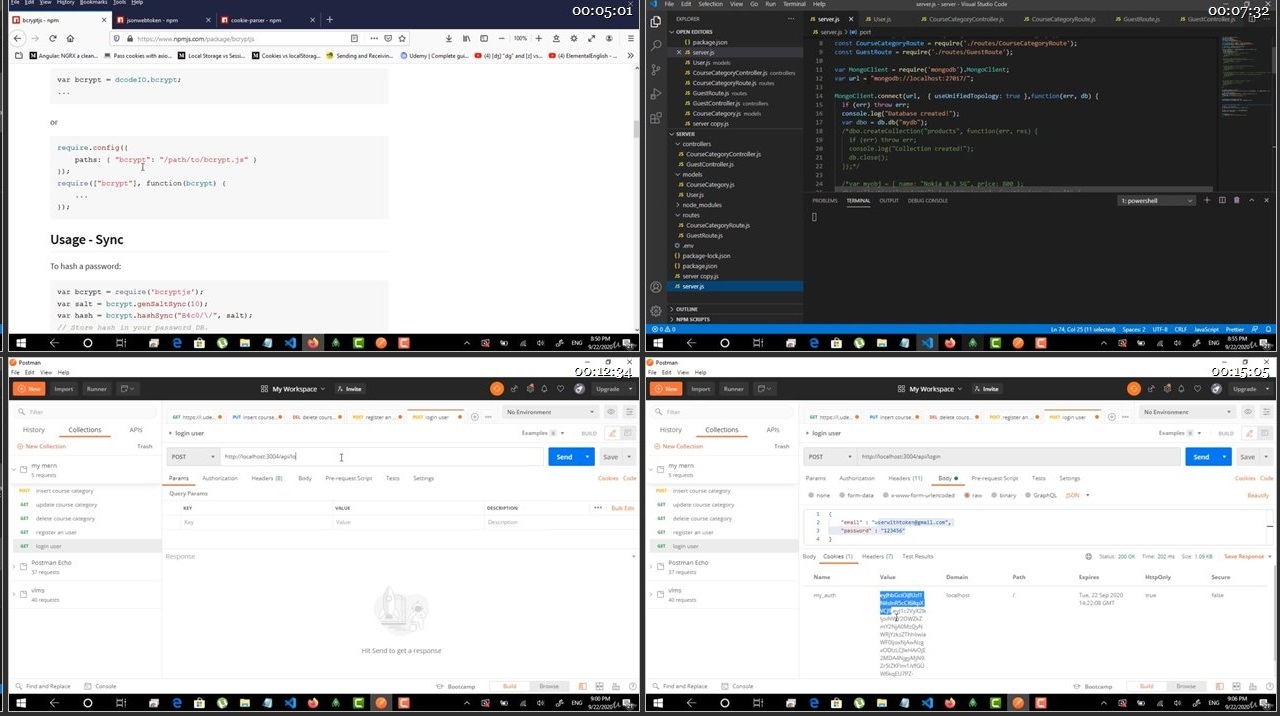Click the Firefox page vertical scrollbar
The width and height of the screenshot is (1280, 716).
(x=636, y=130)
